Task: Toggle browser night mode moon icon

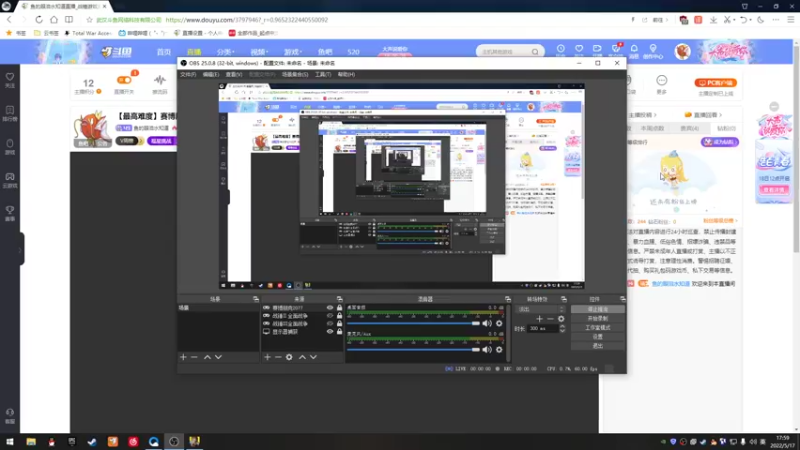Action: click(x=760, y=20)
